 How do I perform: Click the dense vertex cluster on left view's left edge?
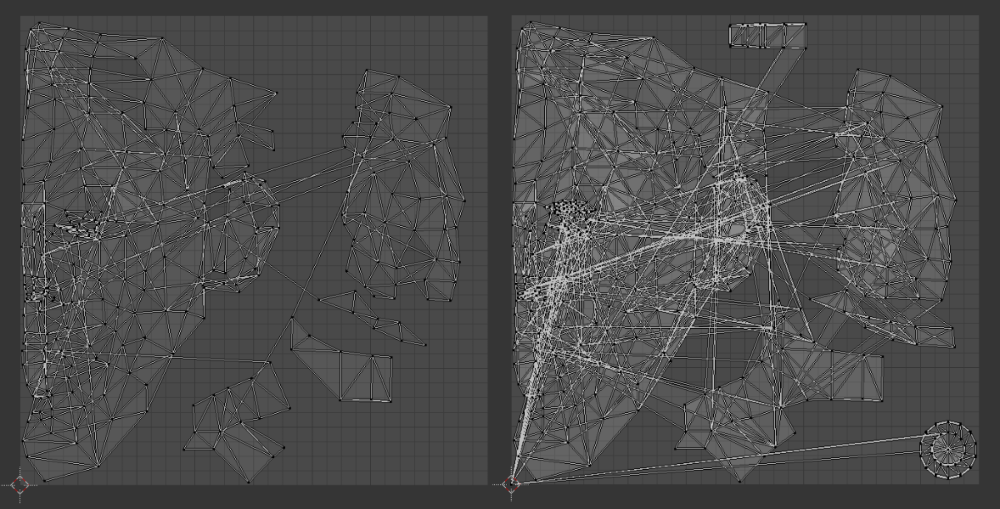(40, 292)
